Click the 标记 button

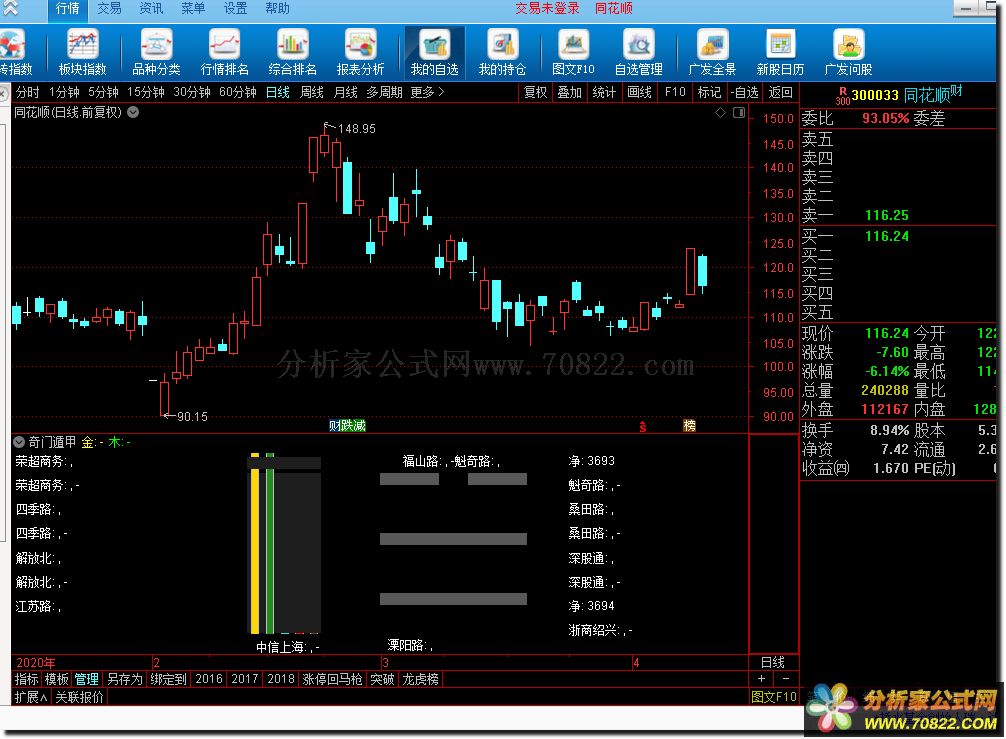coord(709,92)
